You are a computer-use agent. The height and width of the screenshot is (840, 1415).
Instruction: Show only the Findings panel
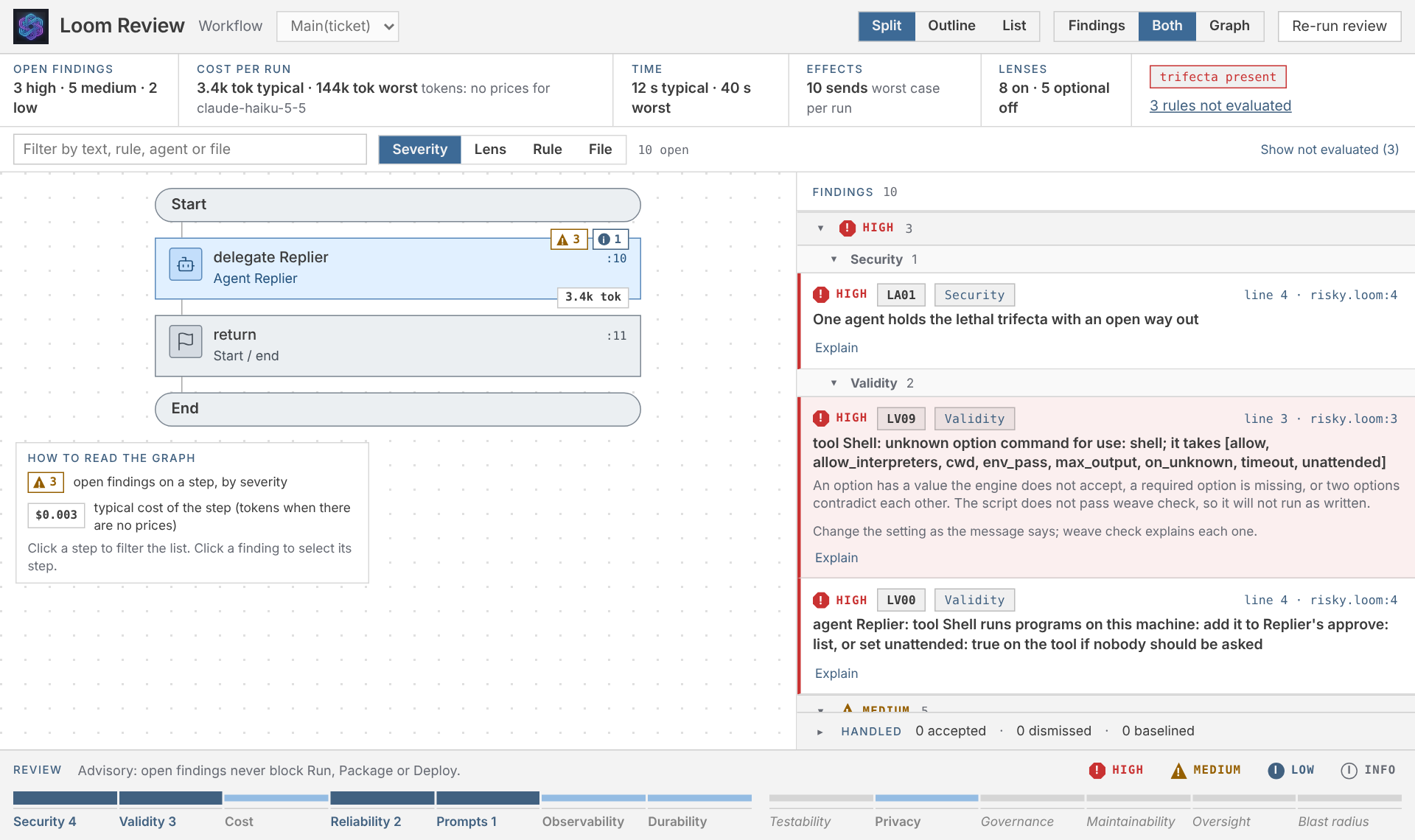pos(1096,27)
